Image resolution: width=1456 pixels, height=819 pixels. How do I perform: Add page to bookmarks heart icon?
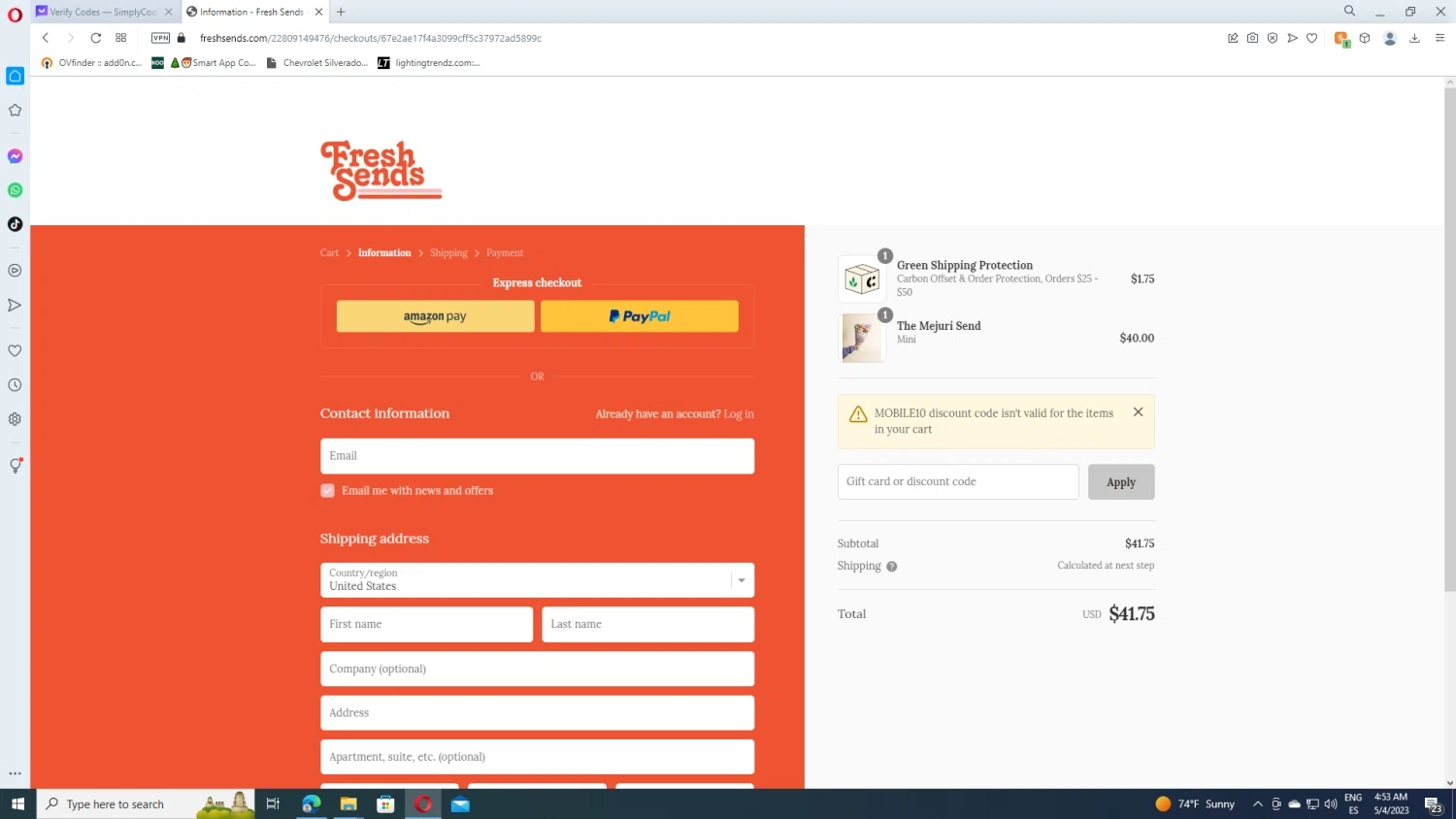[x=1311, y=38]
